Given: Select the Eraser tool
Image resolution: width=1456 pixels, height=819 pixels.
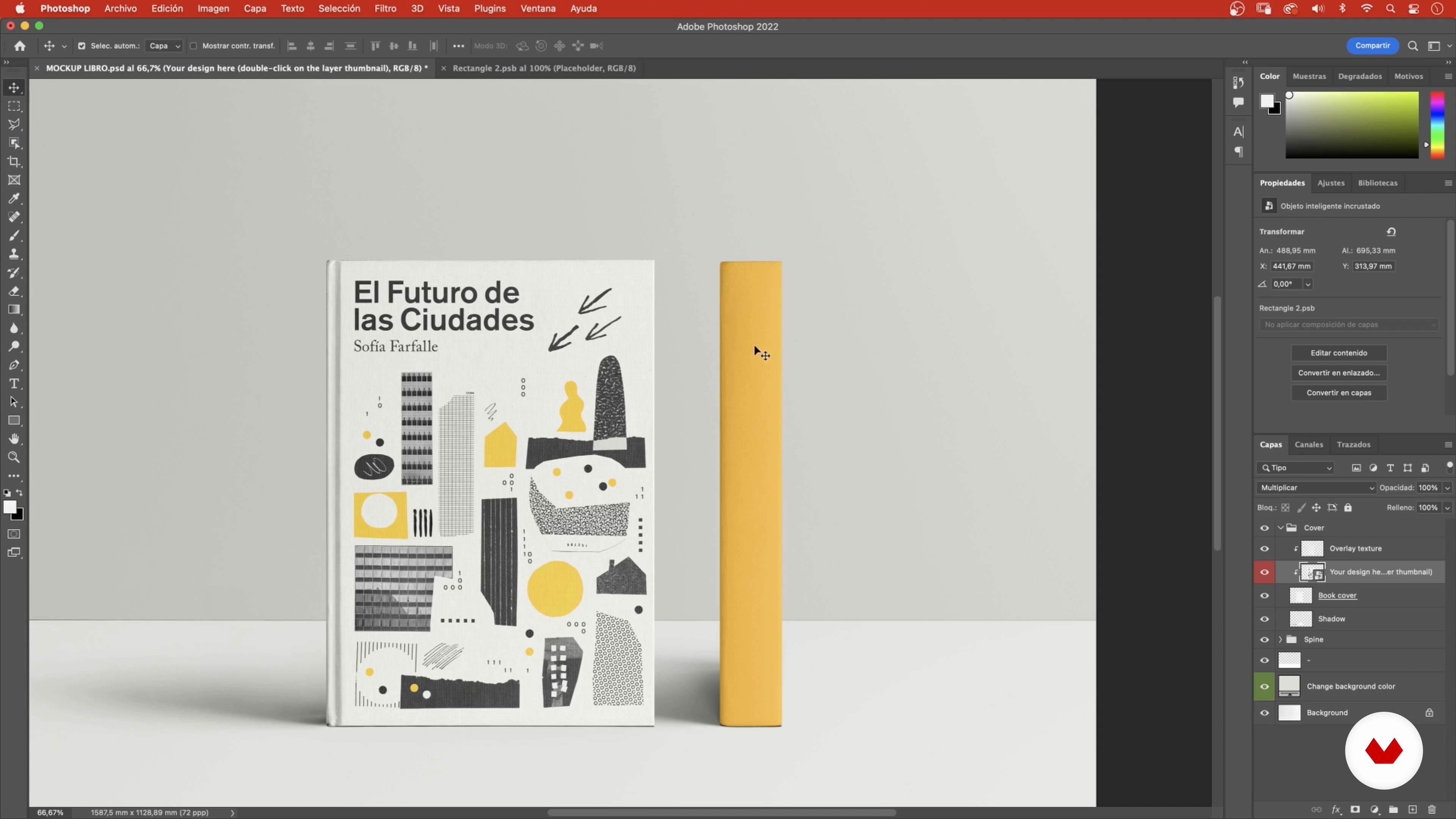Looking at the screenshot, I should coord(14,291).
